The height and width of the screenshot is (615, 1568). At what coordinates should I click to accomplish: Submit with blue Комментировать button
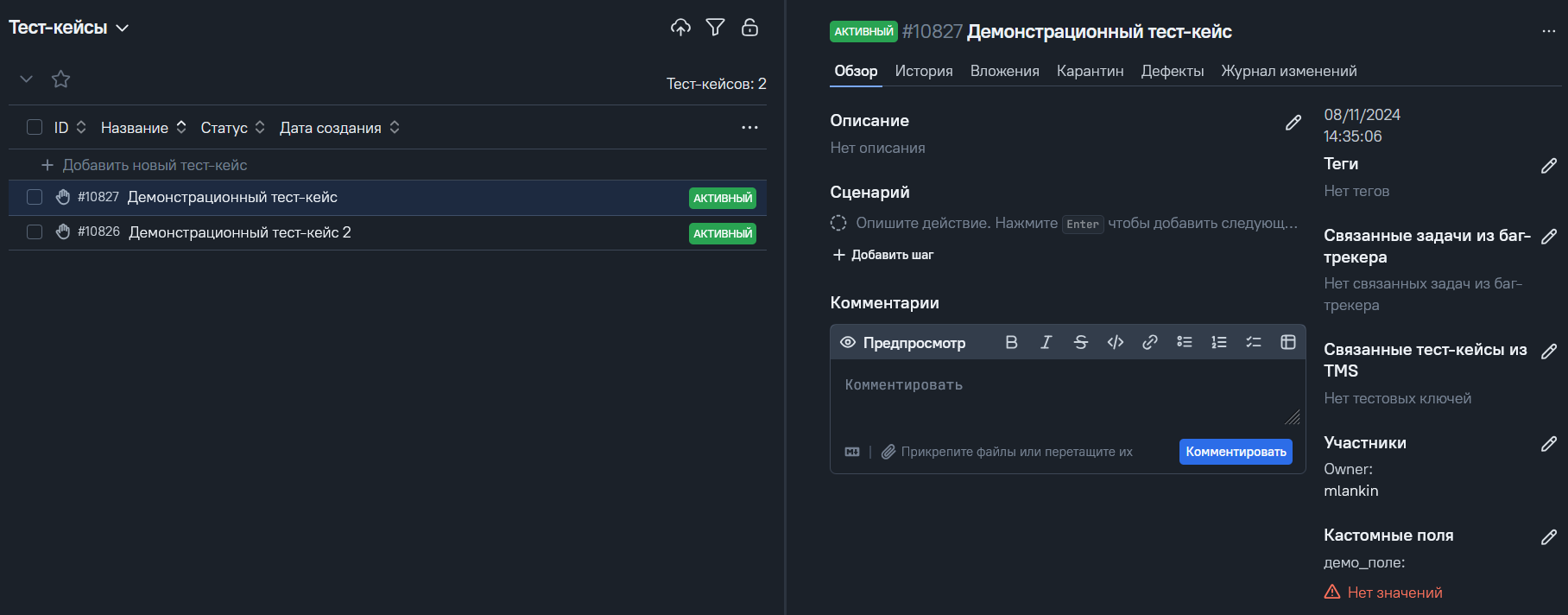click(1236, 452)
